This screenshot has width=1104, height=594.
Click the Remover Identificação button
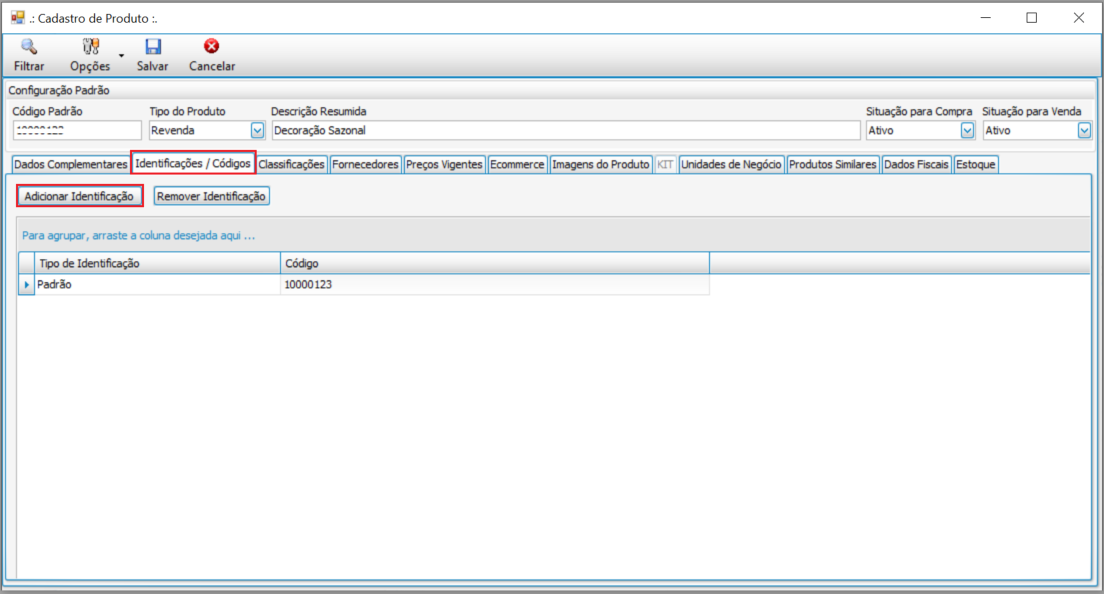click(211, 196)
